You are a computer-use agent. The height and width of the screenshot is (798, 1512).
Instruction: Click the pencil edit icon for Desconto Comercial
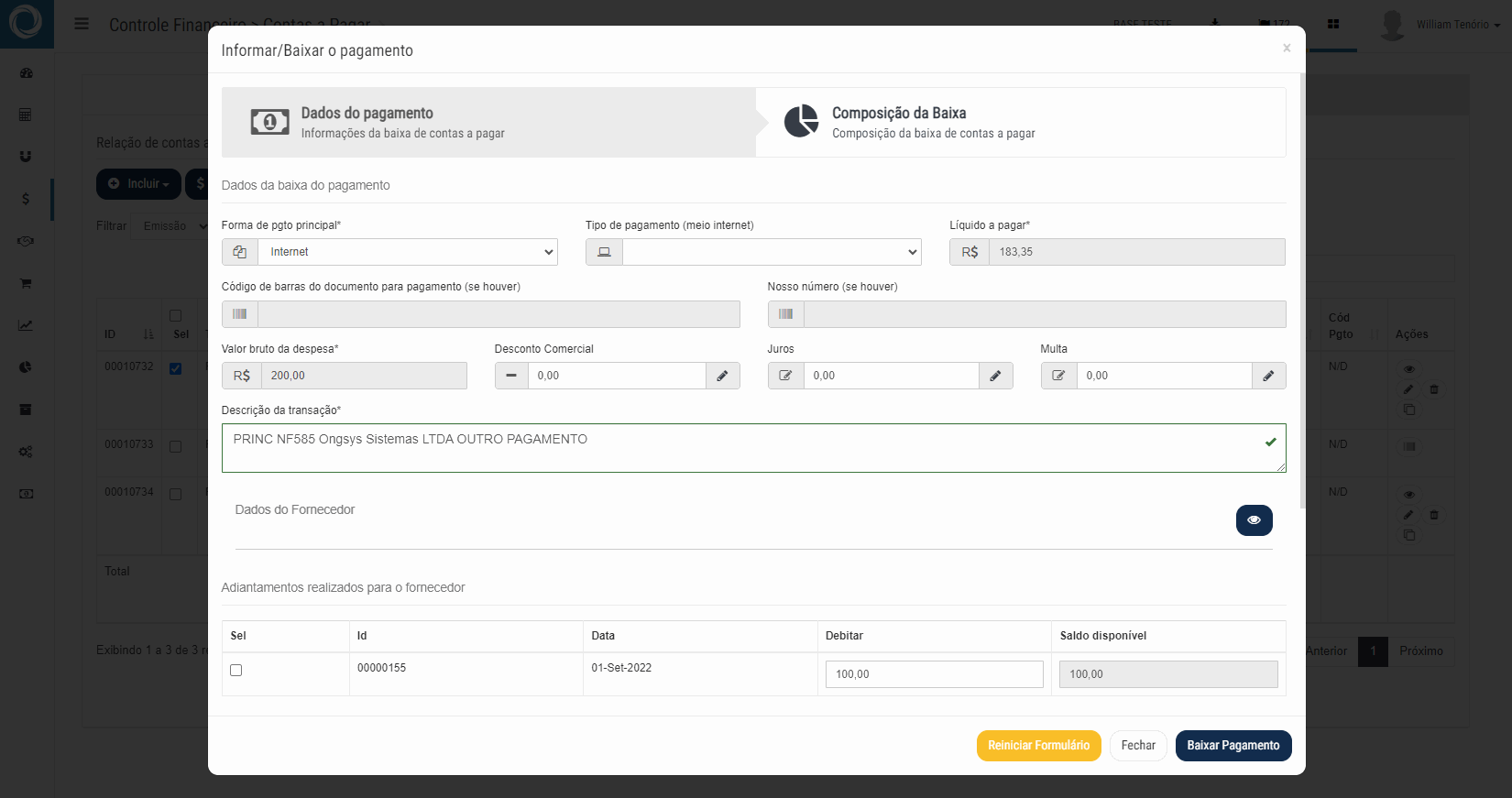click(x=722, y=376)
